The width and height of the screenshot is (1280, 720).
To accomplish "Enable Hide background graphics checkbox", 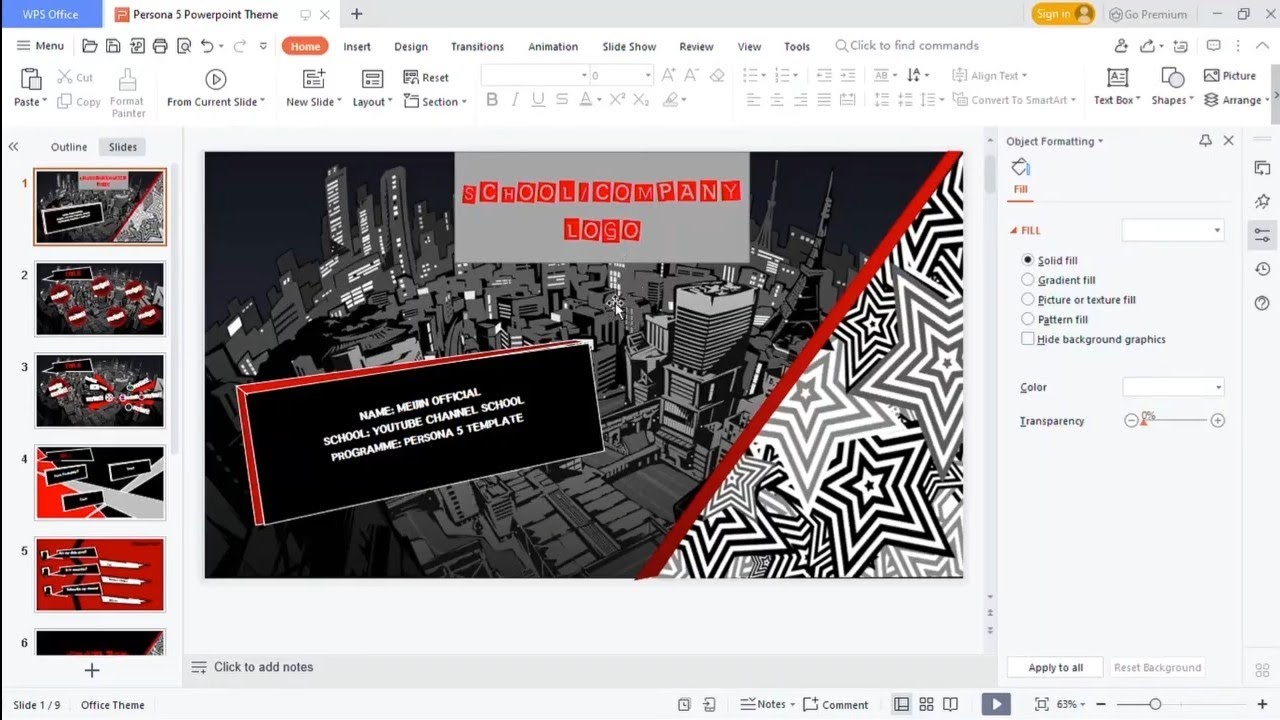I will 1028,339.
